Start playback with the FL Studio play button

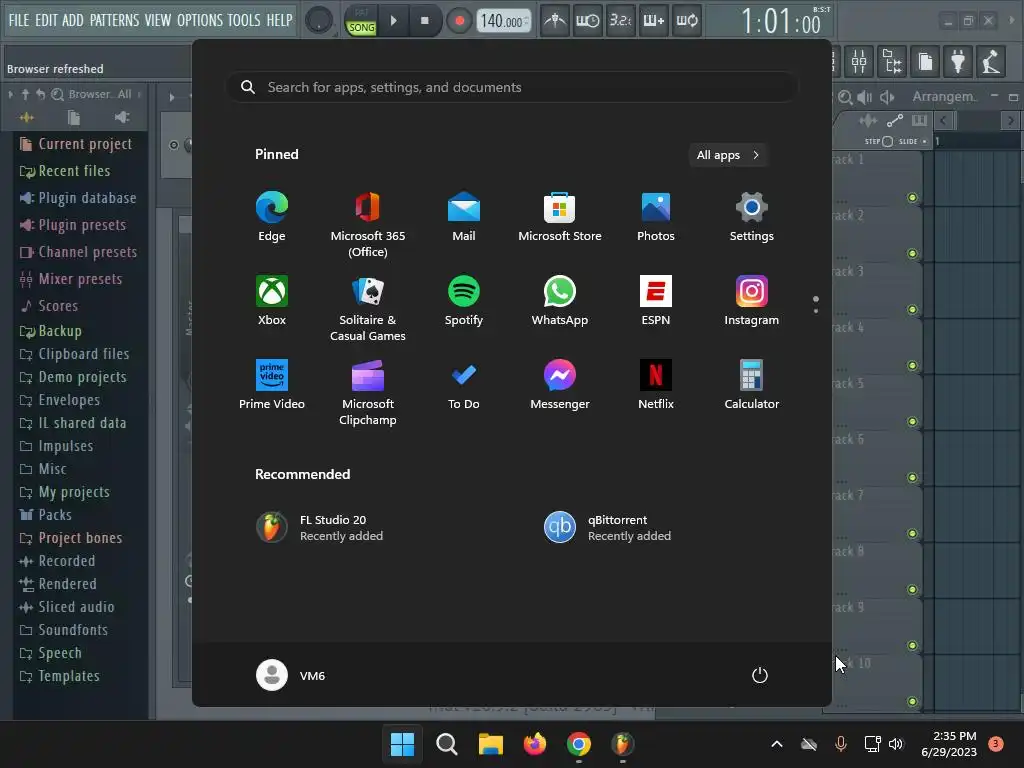393,21
